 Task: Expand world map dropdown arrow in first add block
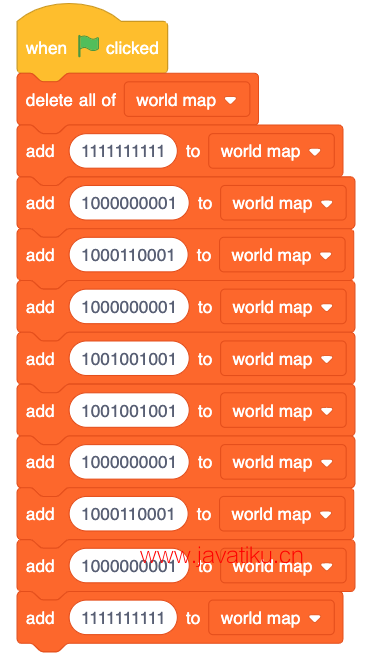[x=315, y=152]
